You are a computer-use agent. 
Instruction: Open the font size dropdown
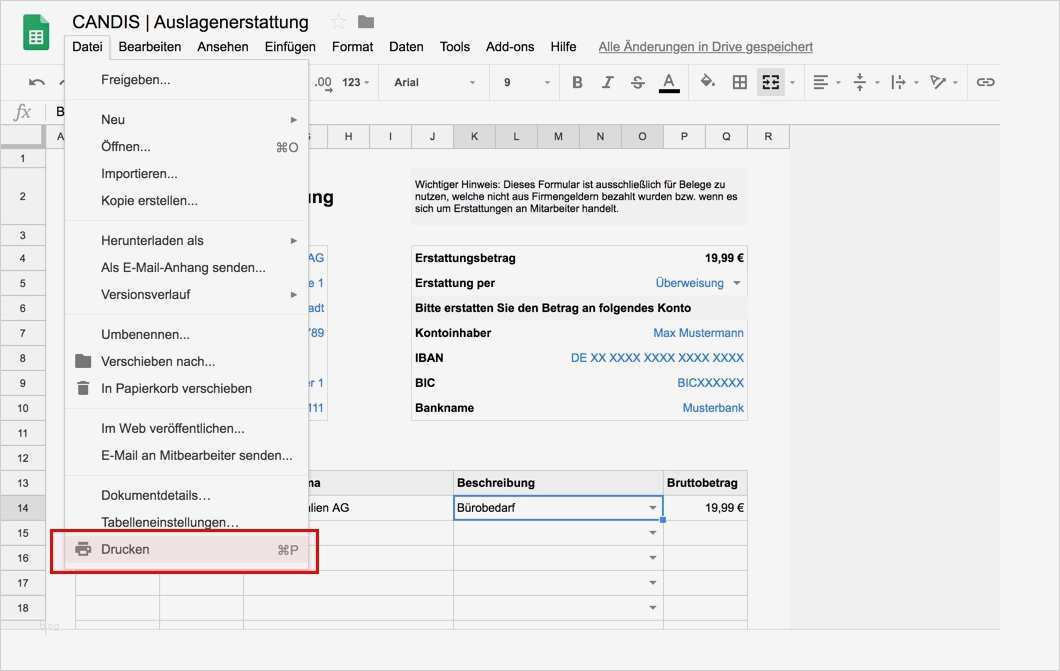click(x=520, y=82)
